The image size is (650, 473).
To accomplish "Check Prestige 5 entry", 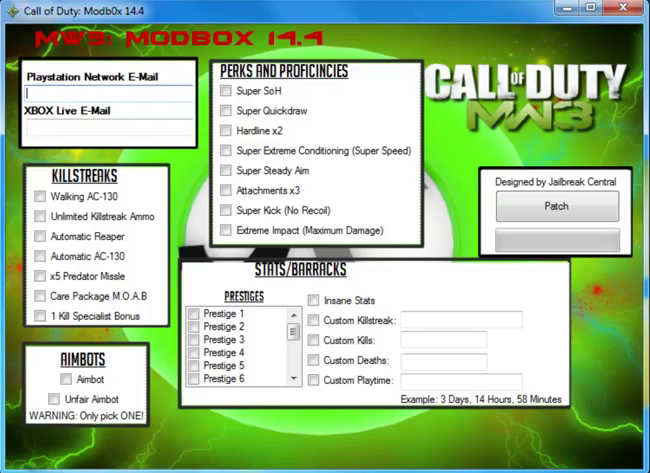I will tap(194, 366).
